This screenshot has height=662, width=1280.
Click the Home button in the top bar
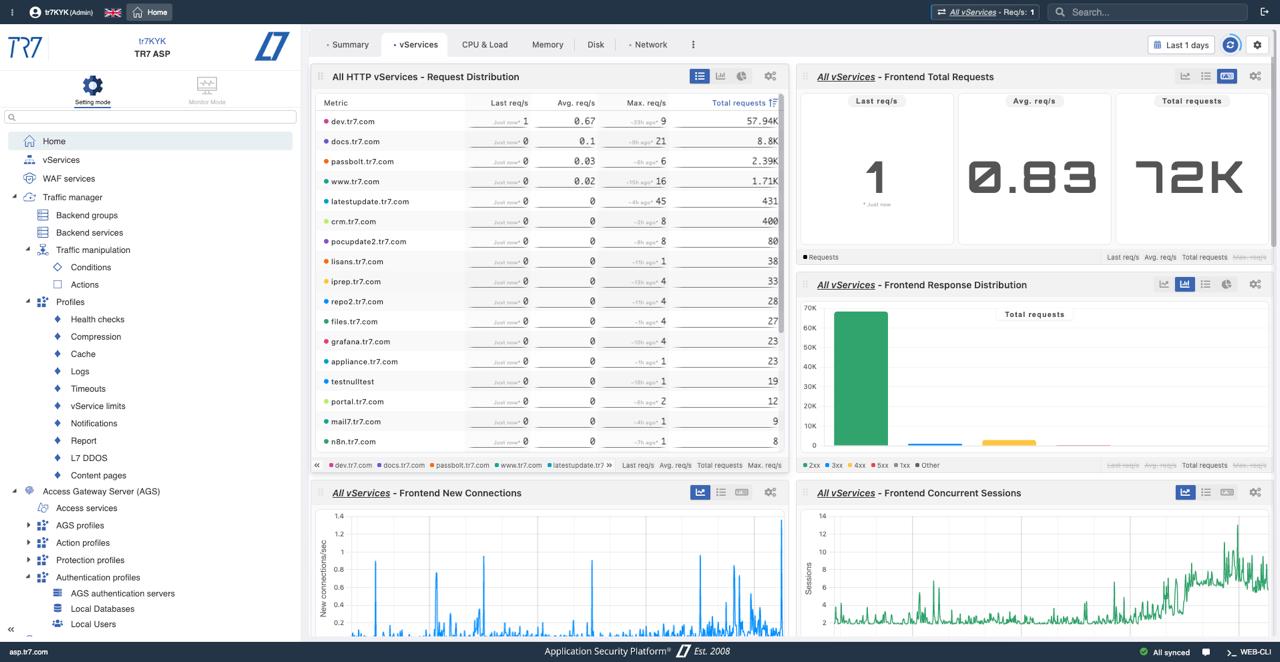[x=150, y=12]
